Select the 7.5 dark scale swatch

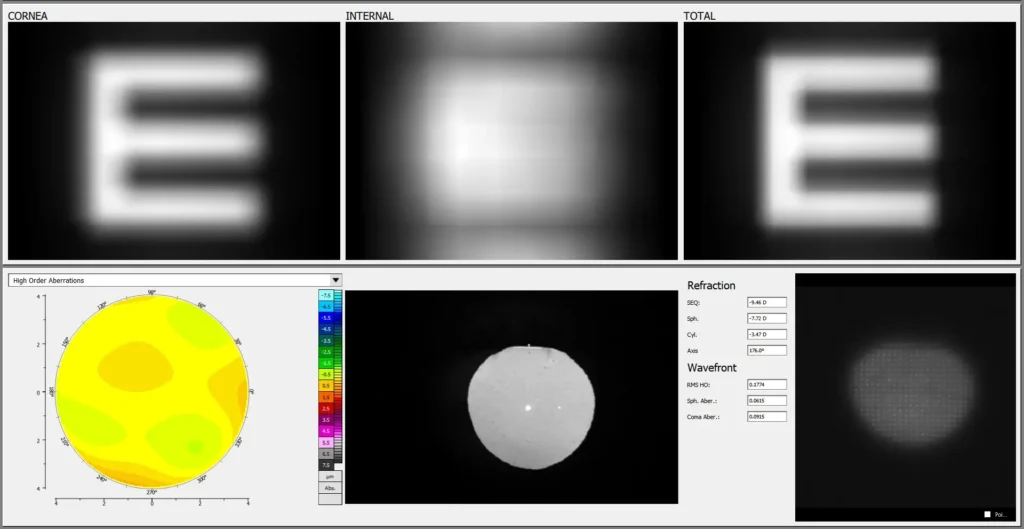pos(326,465)
